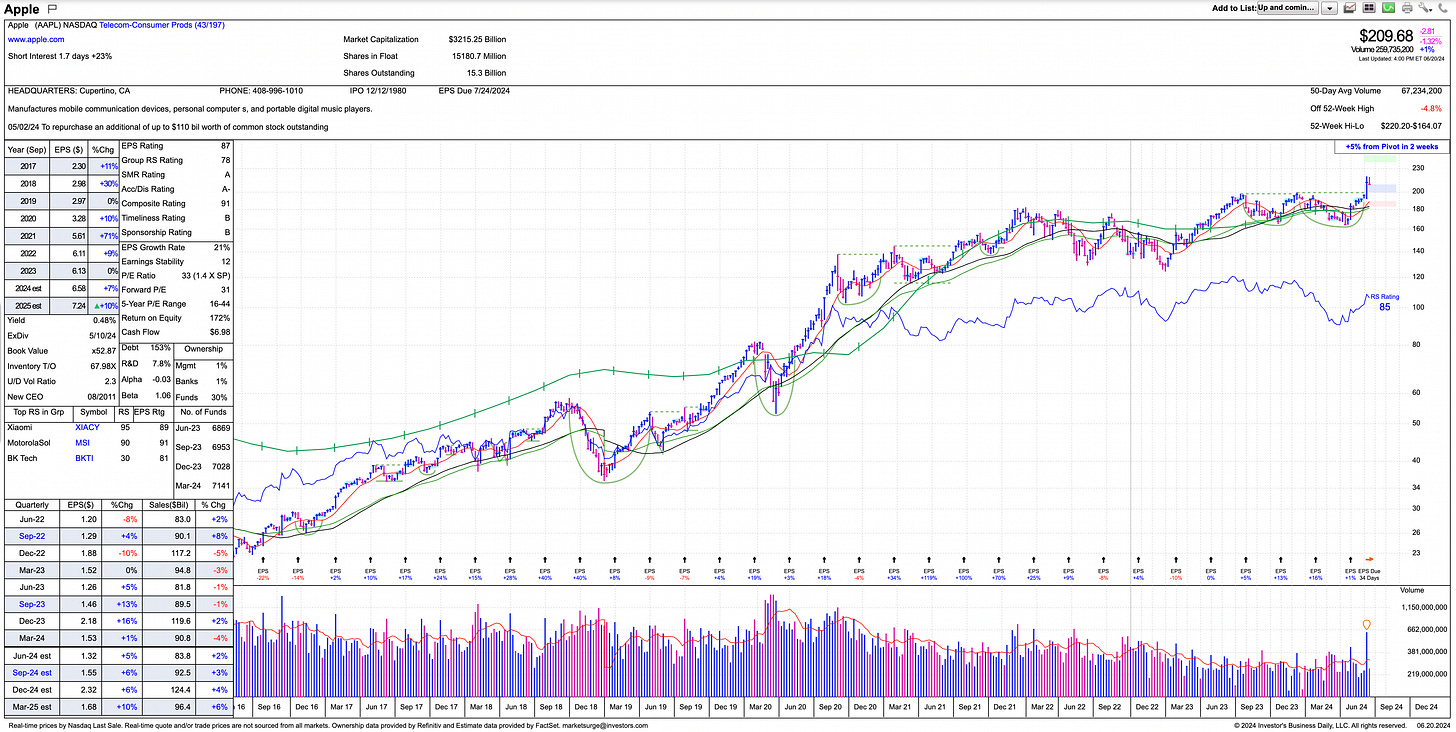
Task: Click the '52-Week Hi-Lo' label
Action: 1338,125
